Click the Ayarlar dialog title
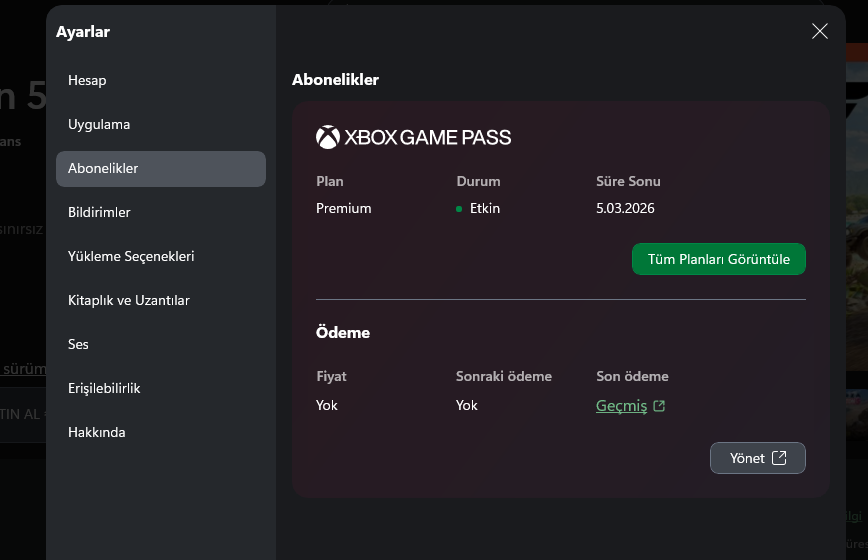 (83, 32)
